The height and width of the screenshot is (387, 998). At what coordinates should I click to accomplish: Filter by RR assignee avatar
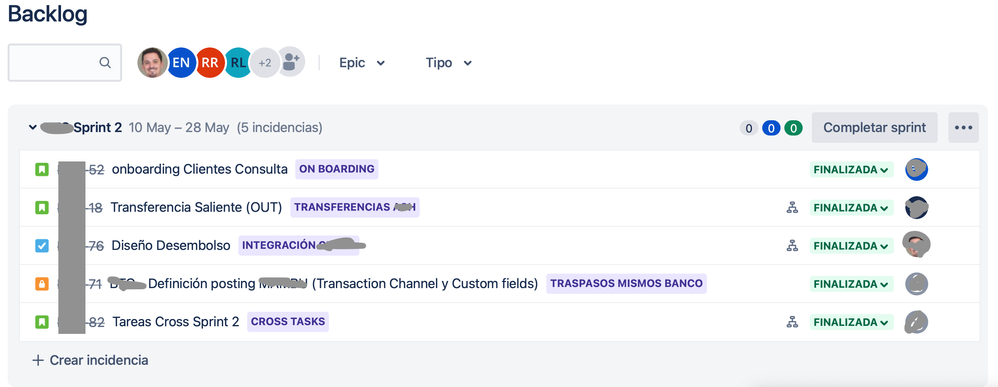209,62
